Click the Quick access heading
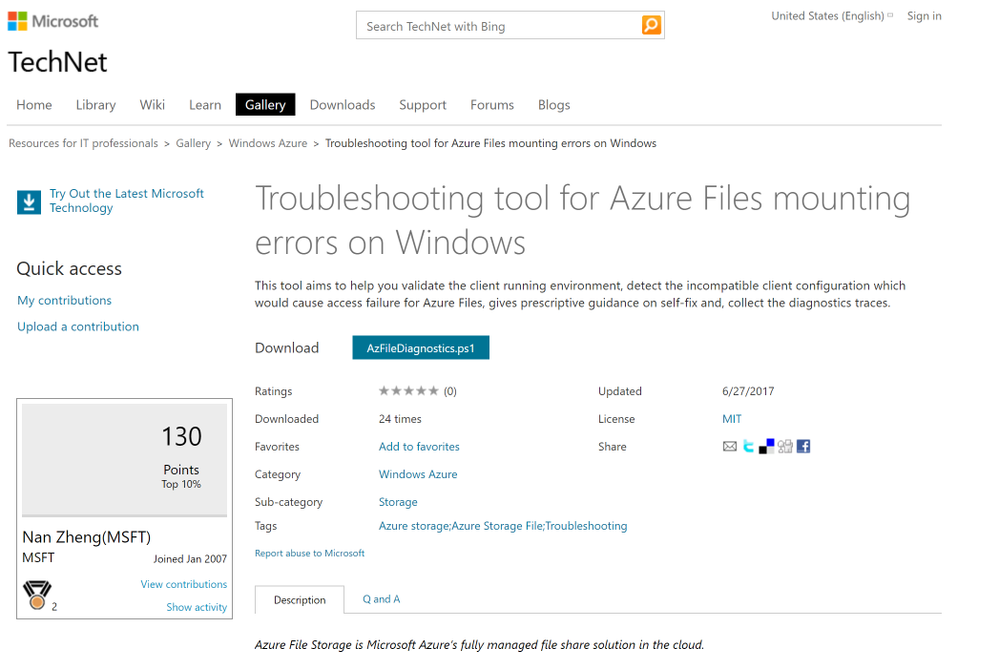The height and width of the screenshot is (652, 999). 69,268
